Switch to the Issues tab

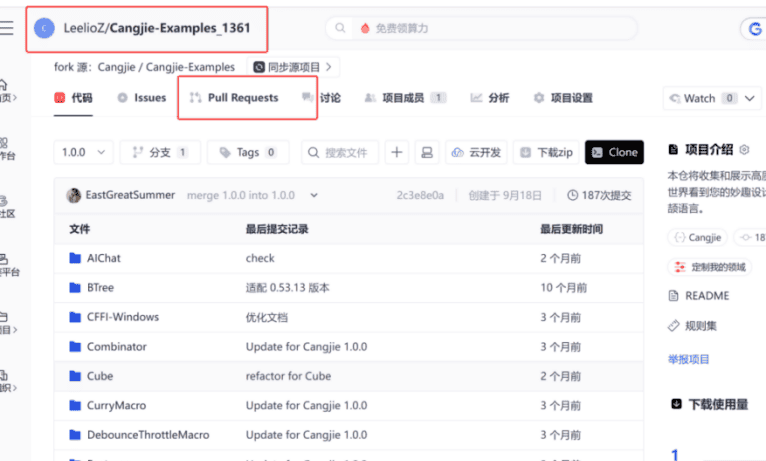141,98
